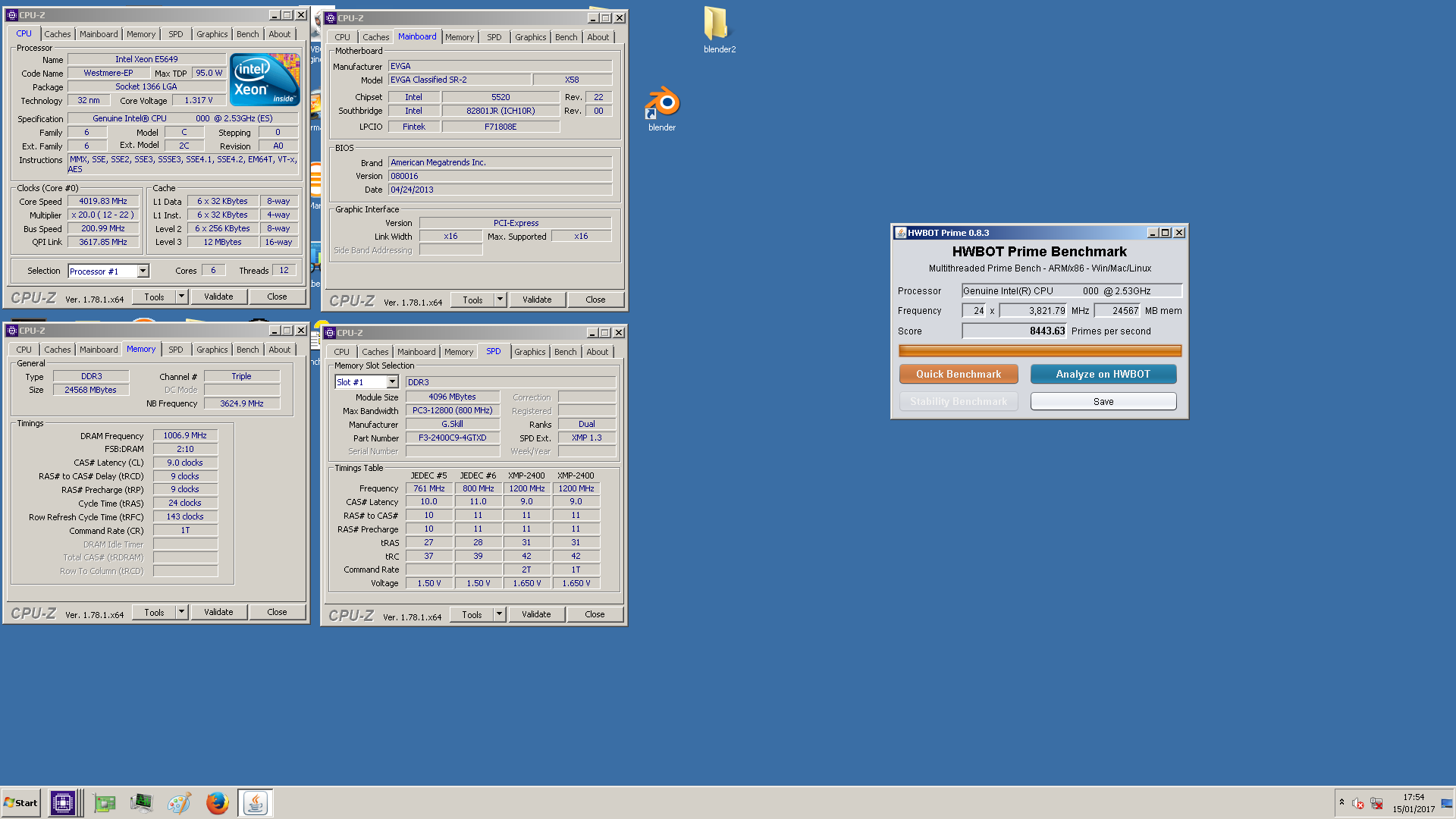Viewport: 1456px width, 819px height.
Task: Click the HWBOT Prime title bar icon
Action: point(900,233)
